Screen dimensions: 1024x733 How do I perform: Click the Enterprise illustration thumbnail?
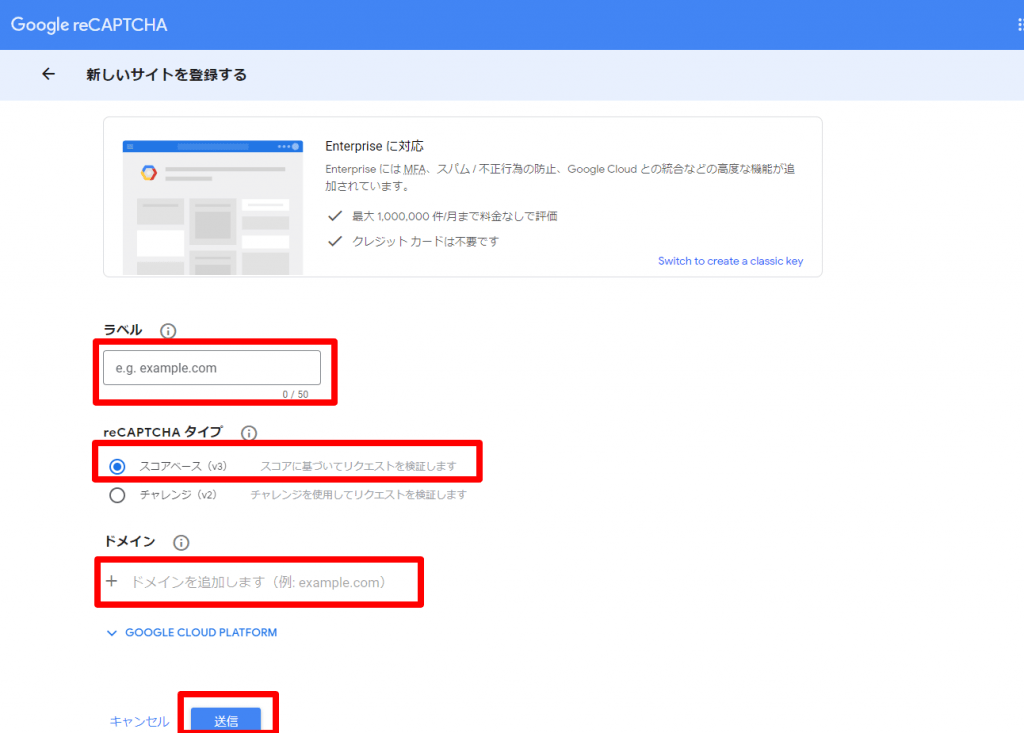pyautogui.click(x=213, y=207)
